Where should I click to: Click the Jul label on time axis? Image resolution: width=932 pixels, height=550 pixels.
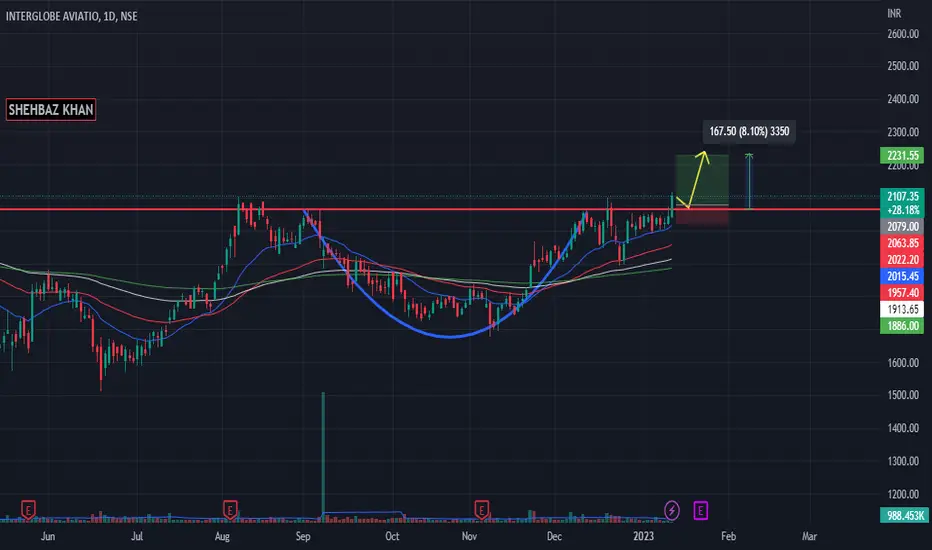coord(137,536)
